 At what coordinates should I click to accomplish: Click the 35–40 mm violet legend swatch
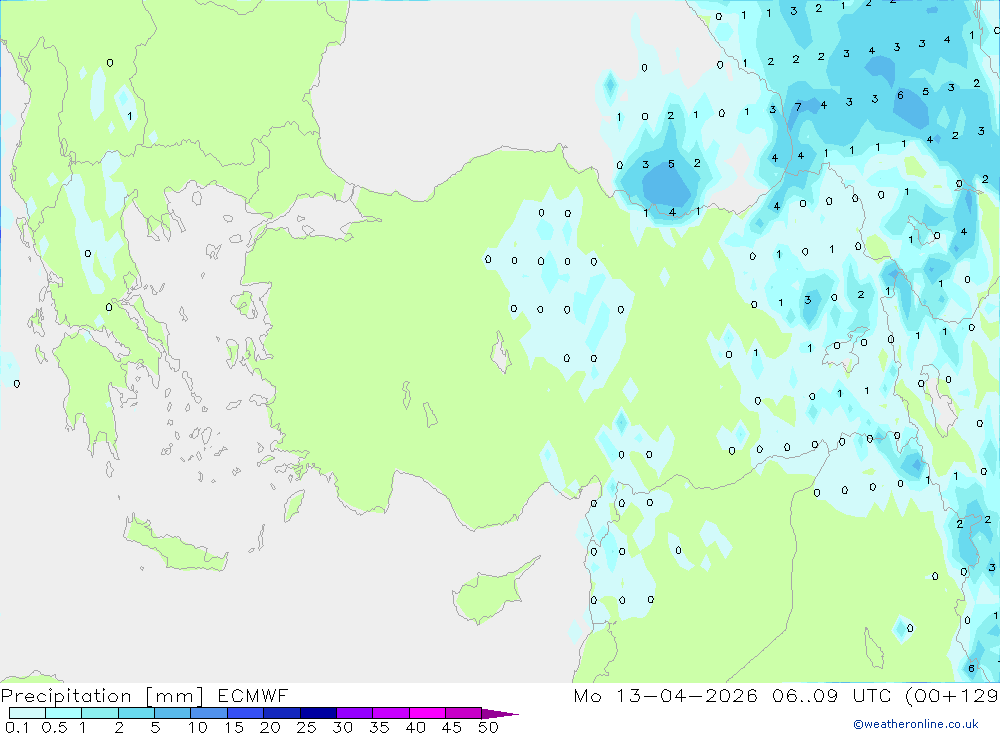point(390,713)
